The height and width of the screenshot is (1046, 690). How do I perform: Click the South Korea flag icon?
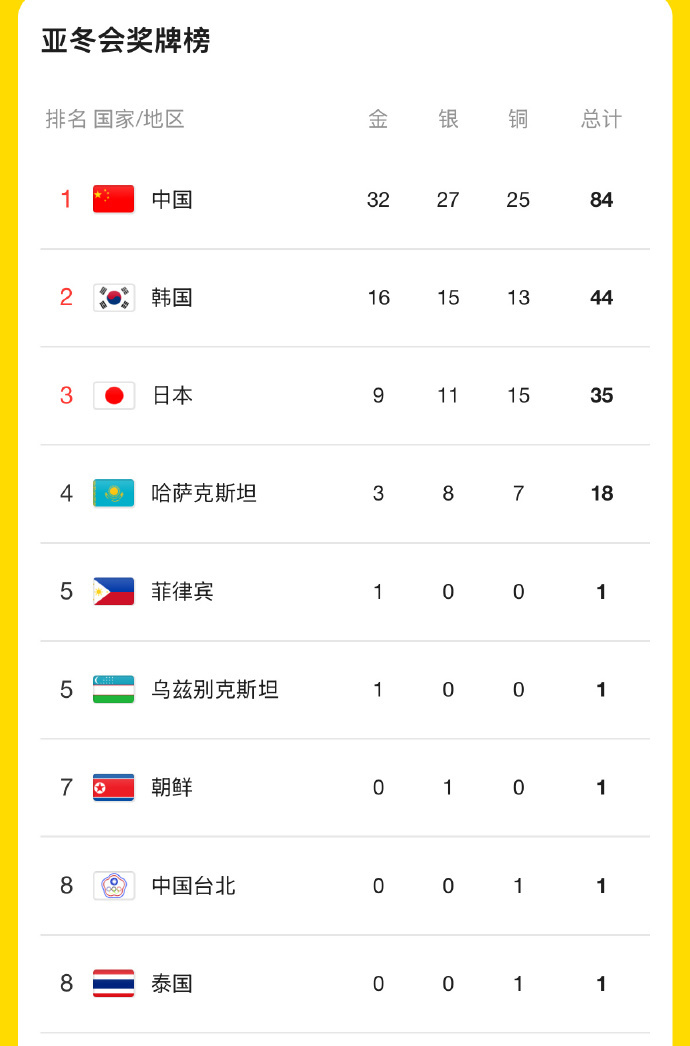coord(113,297)
